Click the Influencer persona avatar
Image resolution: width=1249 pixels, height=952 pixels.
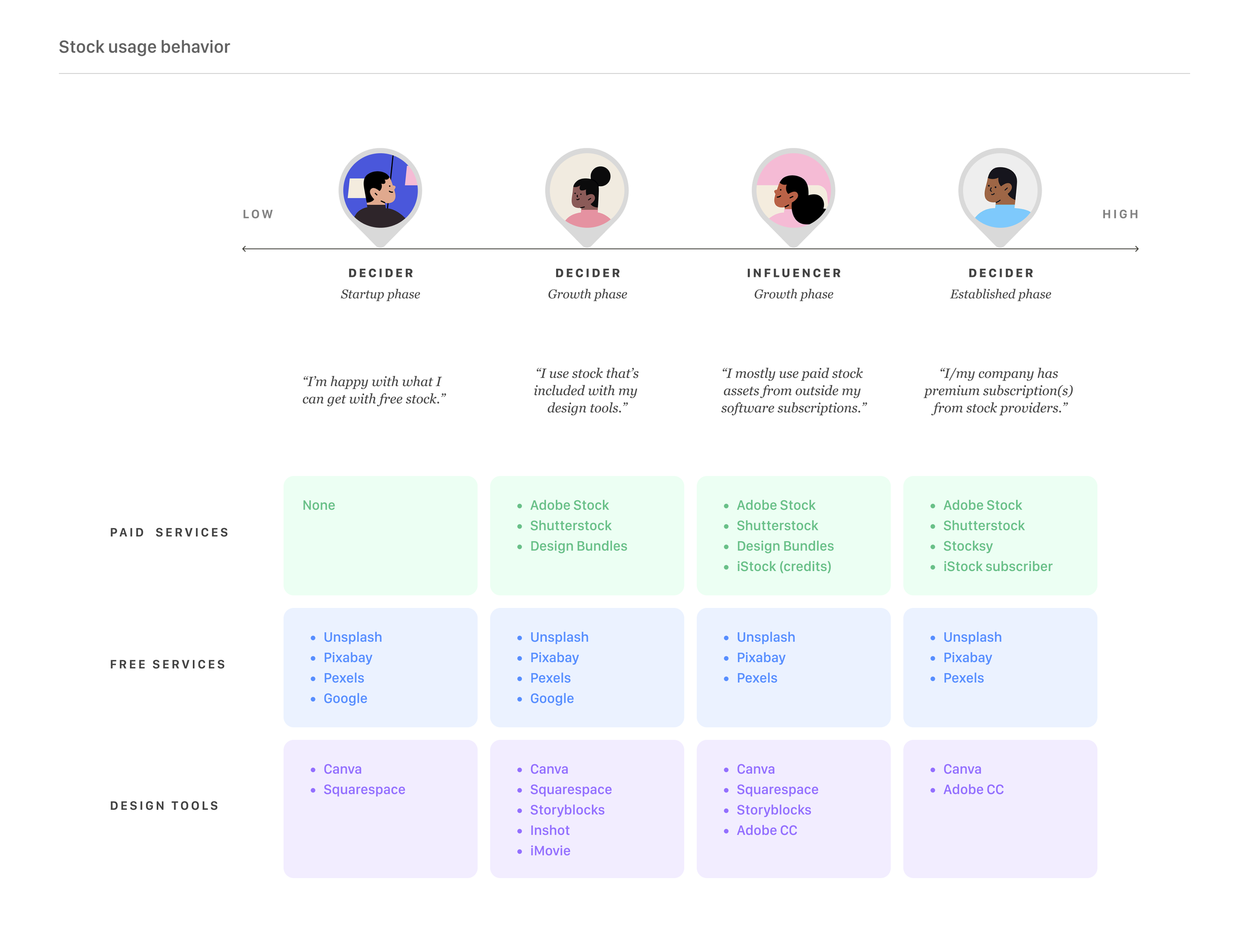(793, 190)
